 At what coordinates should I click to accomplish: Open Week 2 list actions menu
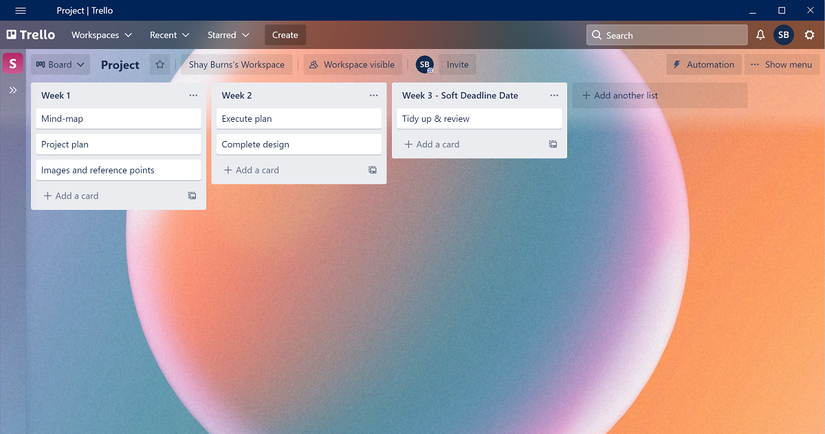[x=374, y=95]
